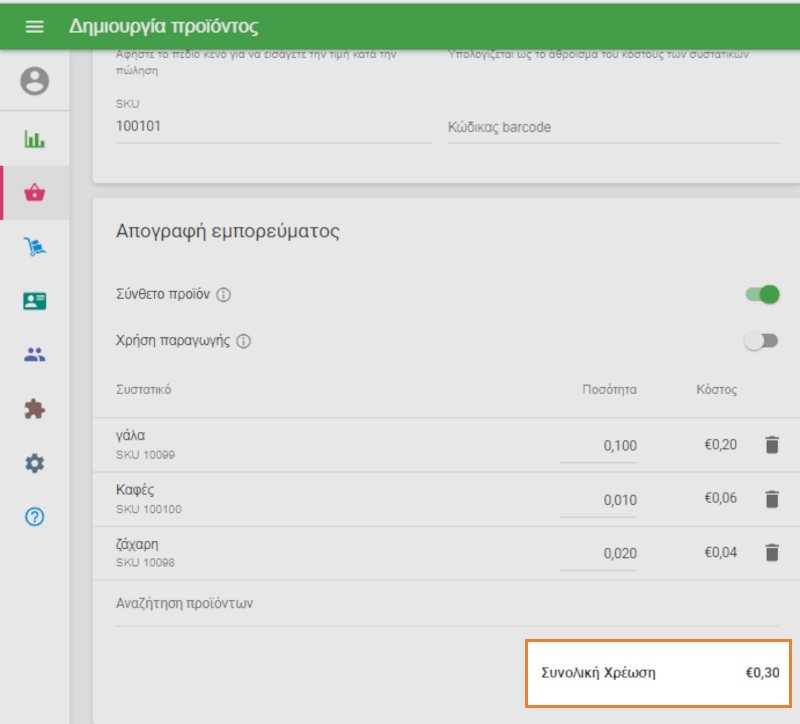Open the customers card icon
The height and width of the screenshot is (724, 800).
[35, 301]
